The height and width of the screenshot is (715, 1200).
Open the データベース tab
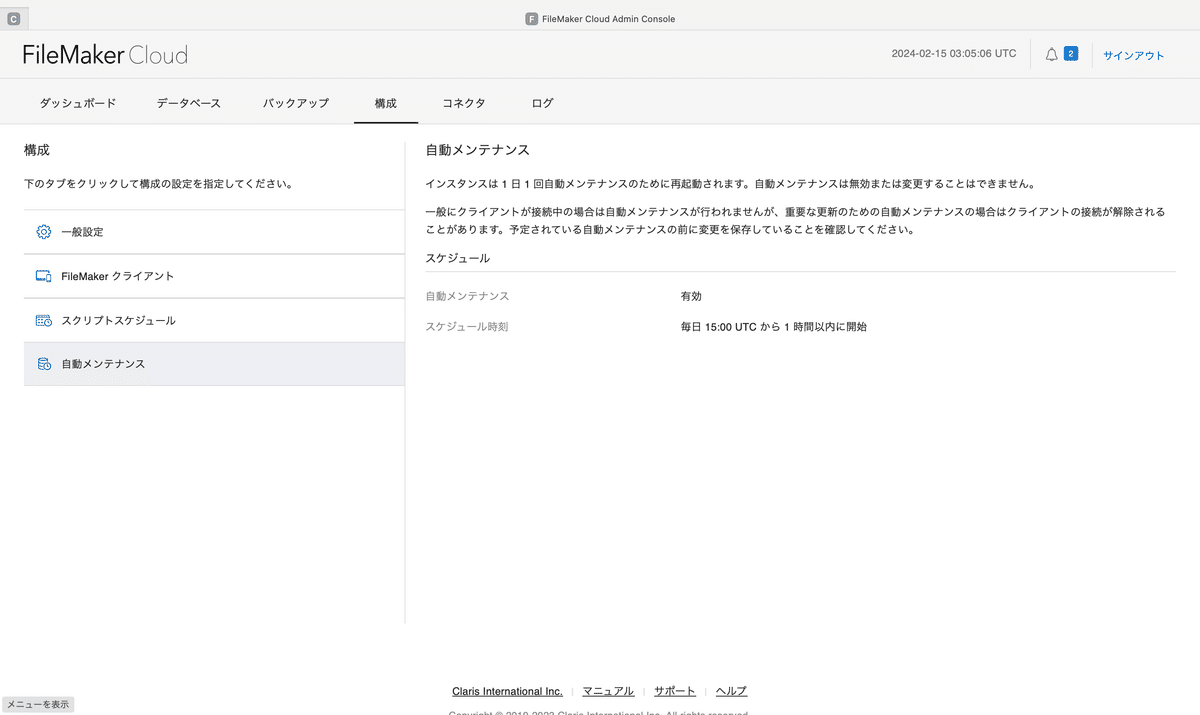tap(188, 102)
